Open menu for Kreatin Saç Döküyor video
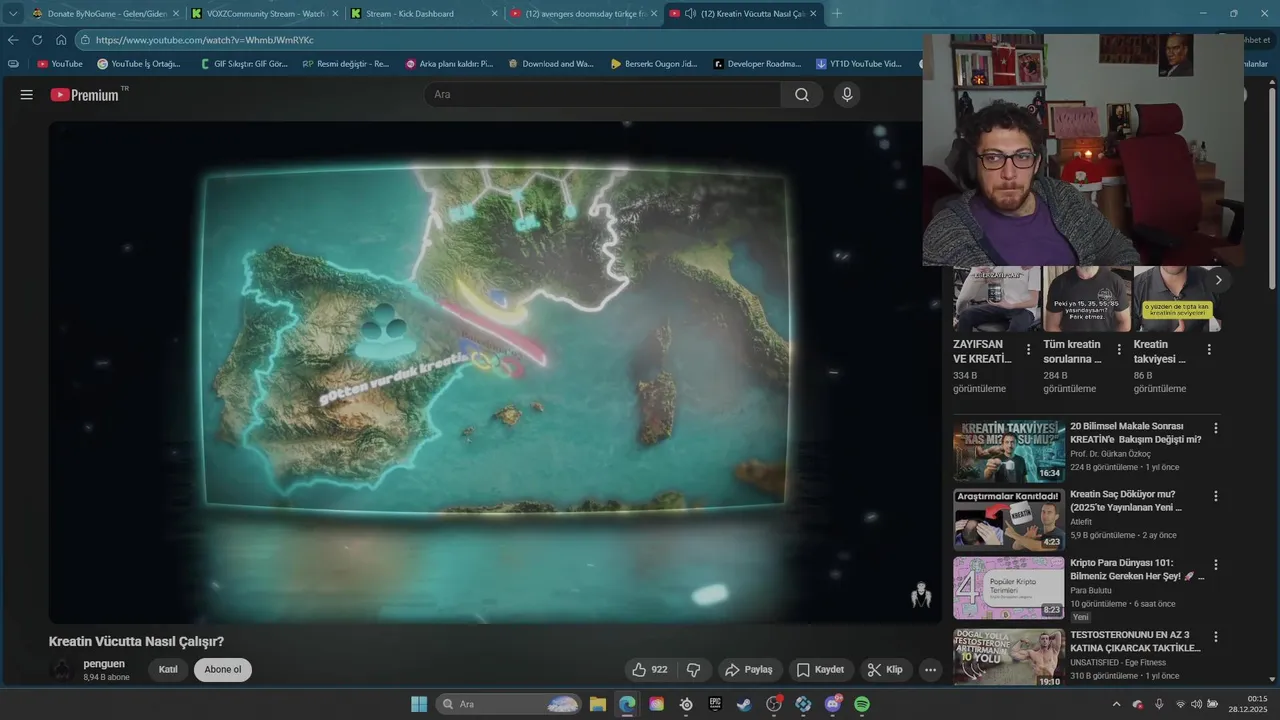Viewport: 1280px width, 720px height. (x=1216, y=496)
